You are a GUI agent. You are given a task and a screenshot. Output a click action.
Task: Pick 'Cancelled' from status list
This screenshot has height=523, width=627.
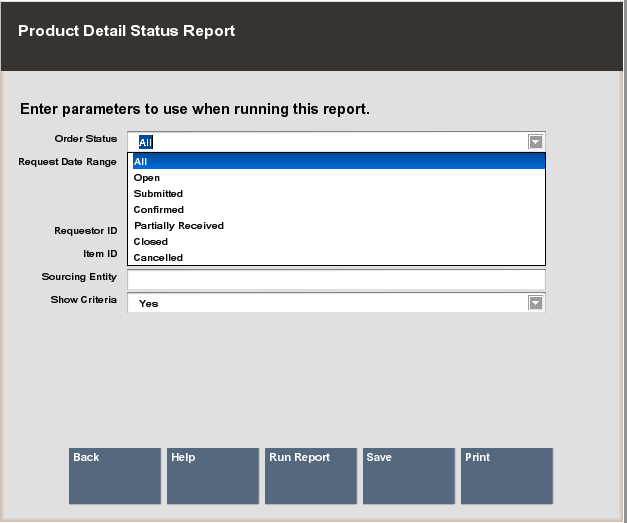339,258
